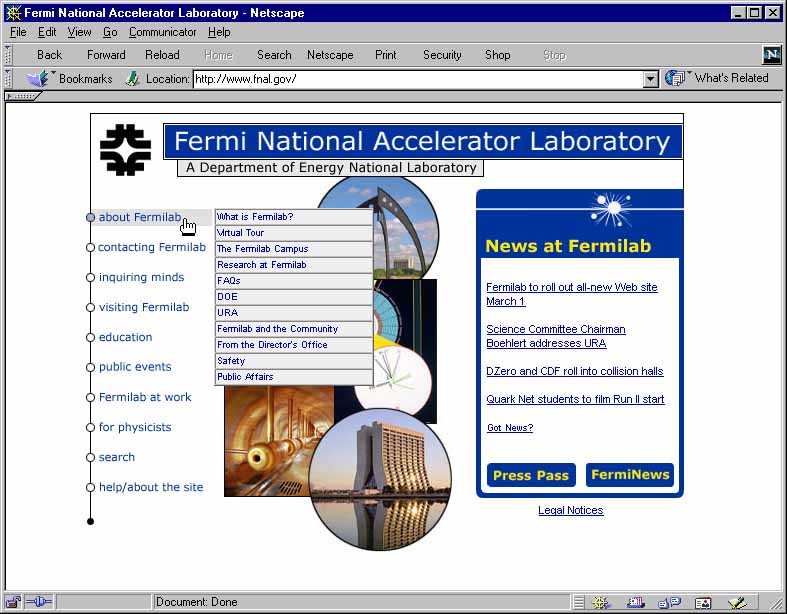The width and height of the screenshot is (787, 614).
Task: Select 'What is Fermilab?' submenu item
Action: (294, 217)
